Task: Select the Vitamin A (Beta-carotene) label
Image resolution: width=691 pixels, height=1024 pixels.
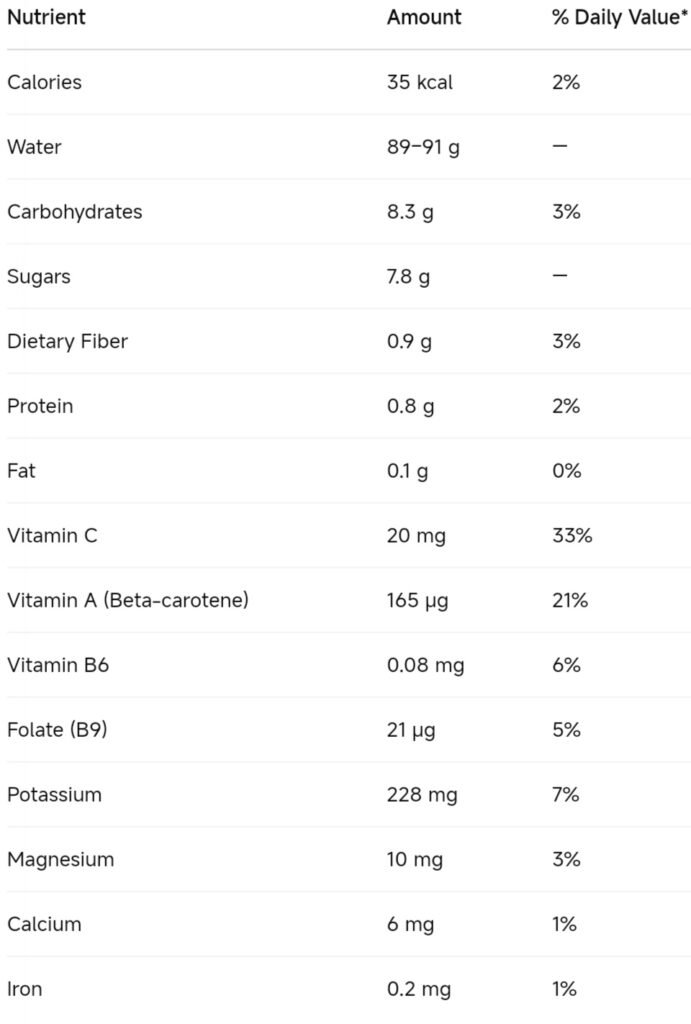Action: 128,600
